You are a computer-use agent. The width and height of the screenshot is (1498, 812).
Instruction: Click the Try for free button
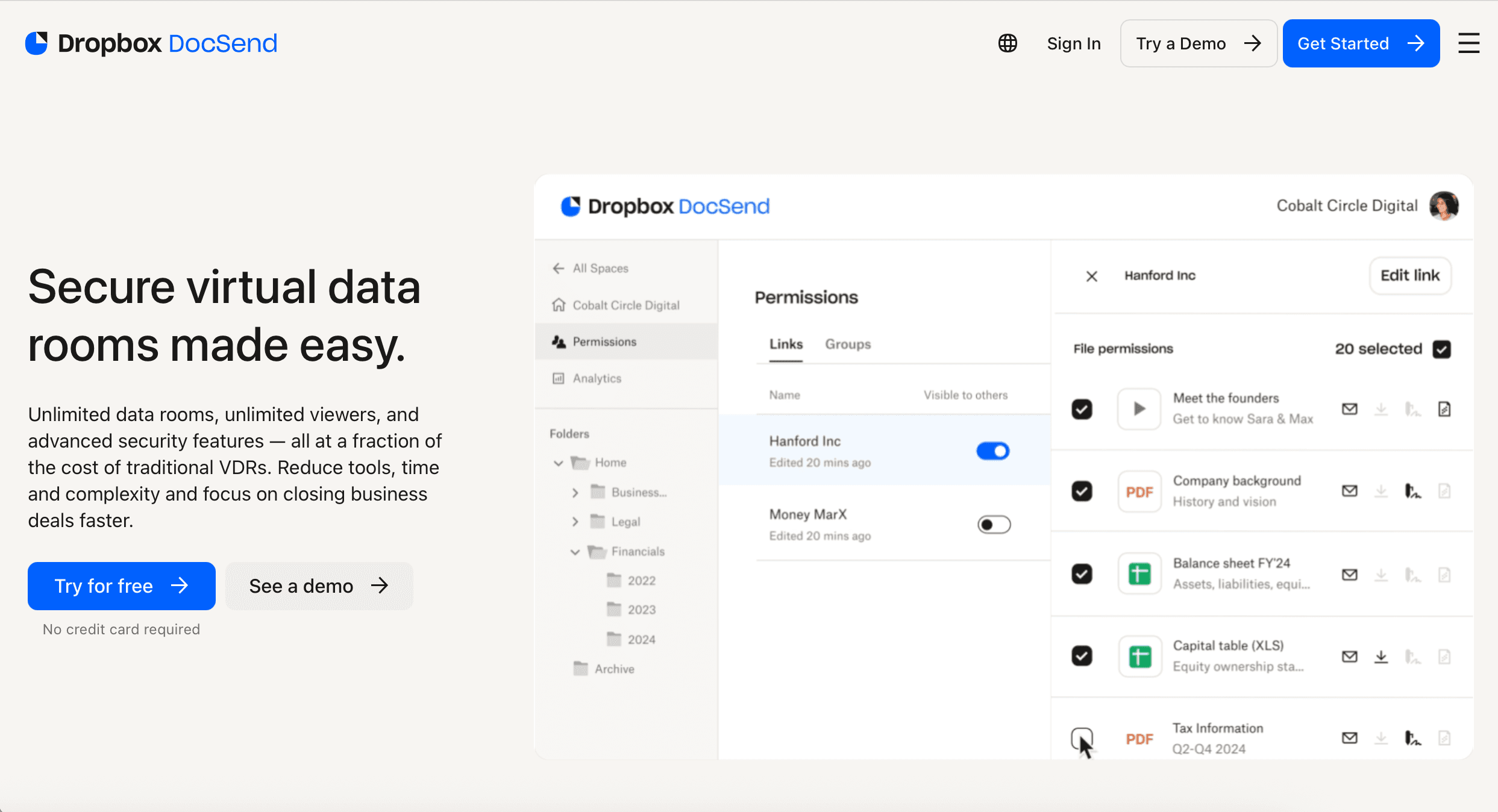[x=122, y=586]
